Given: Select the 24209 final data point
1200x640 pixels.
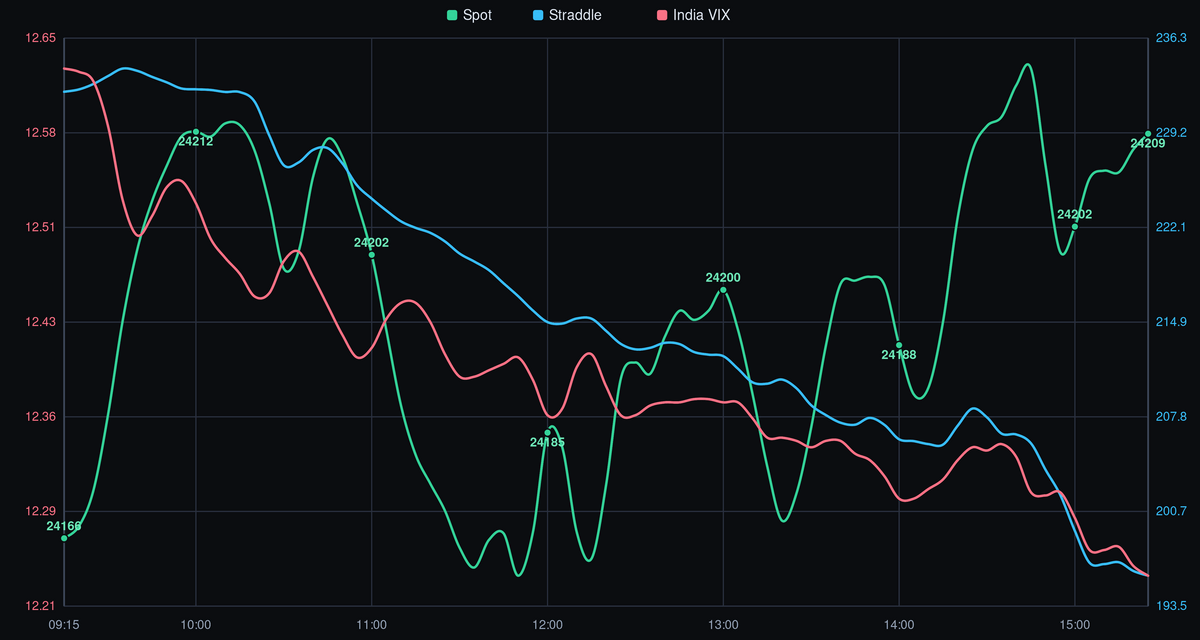Looking at the screenshot, I should pos(1148,133).
